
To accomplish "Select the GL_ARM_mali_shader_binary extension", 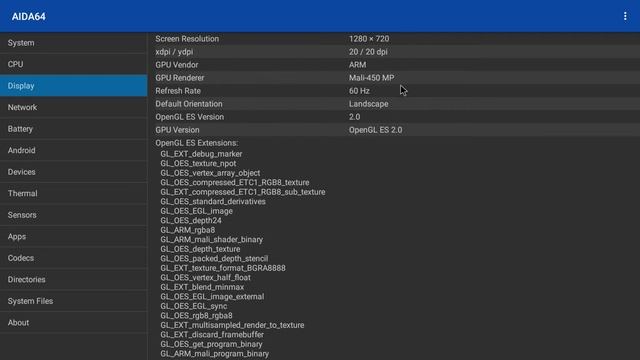I will (x=211, y=240).
